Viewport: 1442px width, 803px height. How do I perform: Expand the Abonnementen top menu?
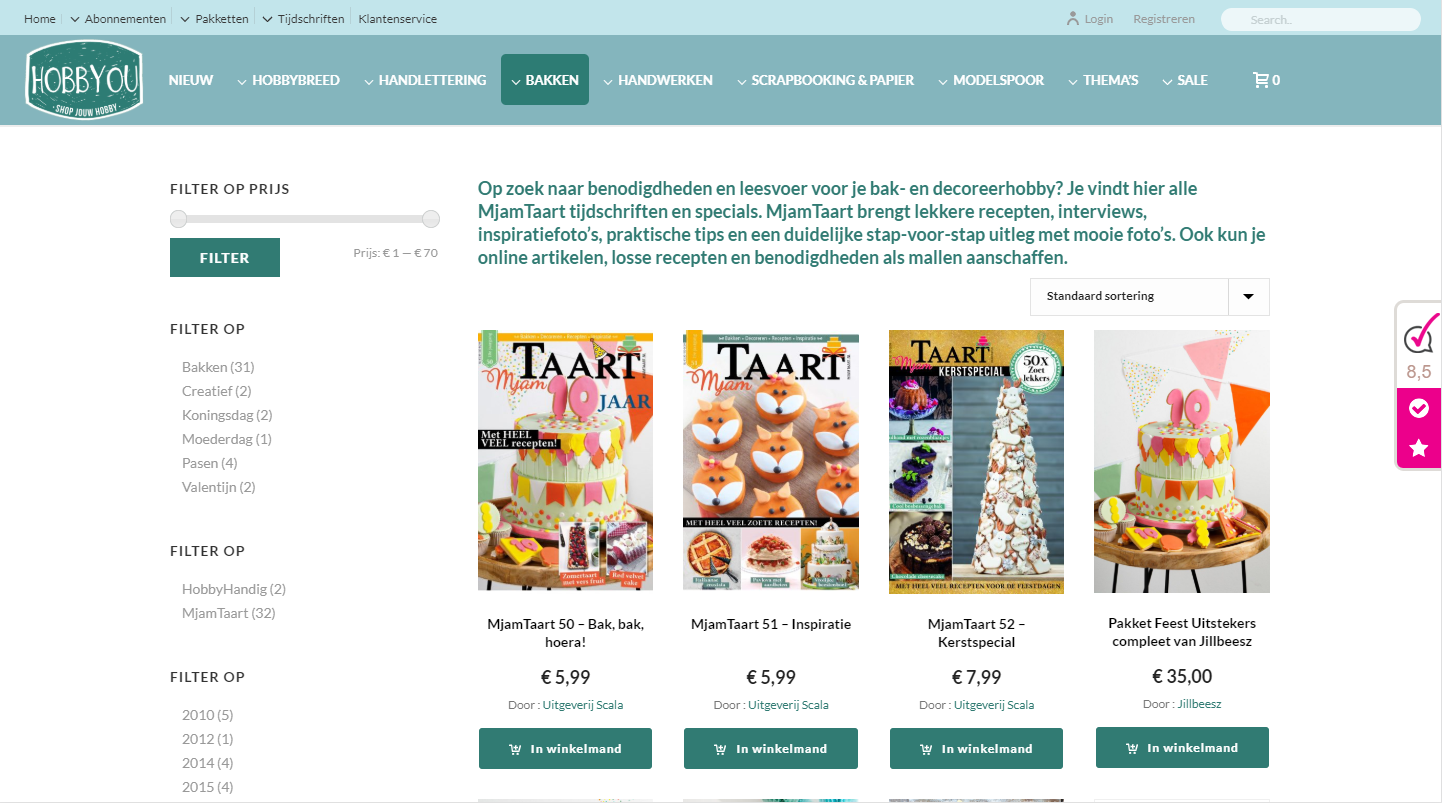(118, 18)
